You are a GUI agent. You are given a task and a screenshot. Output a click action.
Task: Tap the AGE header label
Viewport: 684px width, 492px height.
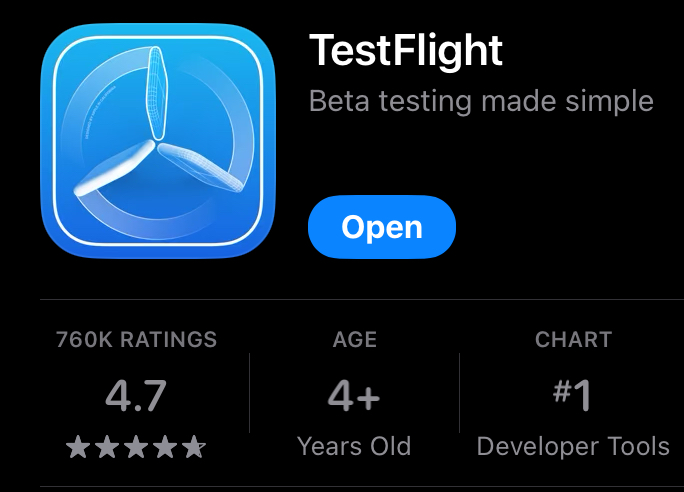355,339
